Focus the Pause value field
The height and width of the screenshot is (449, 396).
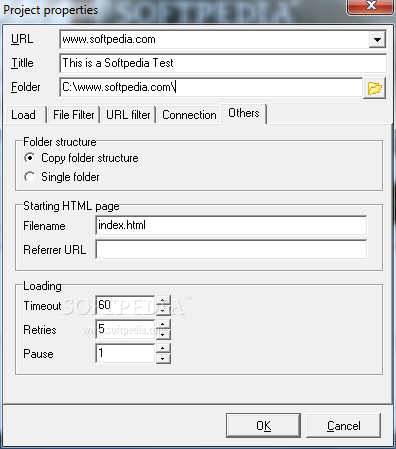click(125, 353)
